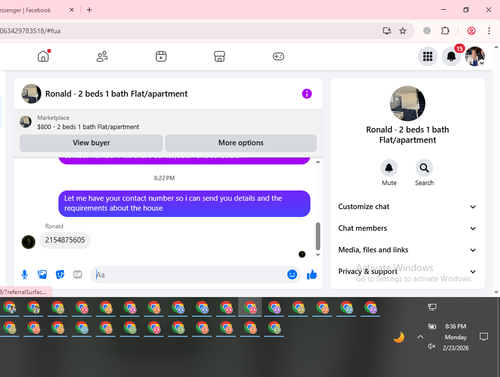Click the sender name Ronald above message
Image resolution: width=500 pixels, height=377 pixels.
coord(54,226)
